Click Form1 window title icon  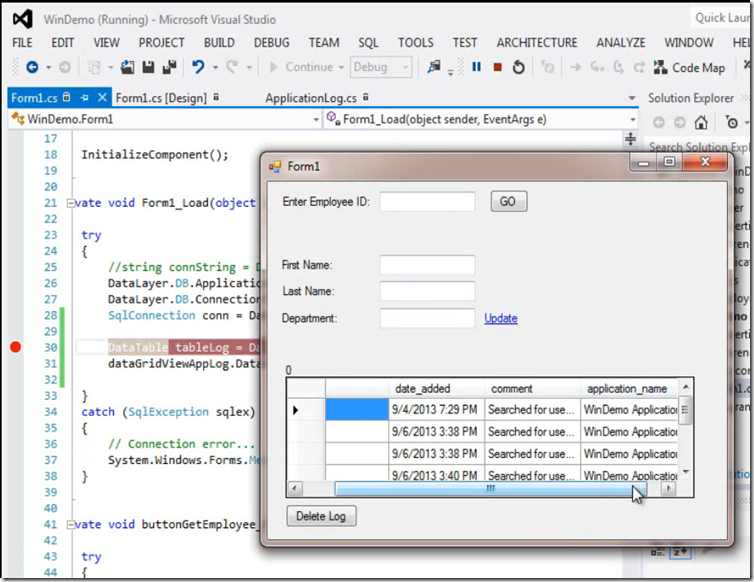click(275, 166)
